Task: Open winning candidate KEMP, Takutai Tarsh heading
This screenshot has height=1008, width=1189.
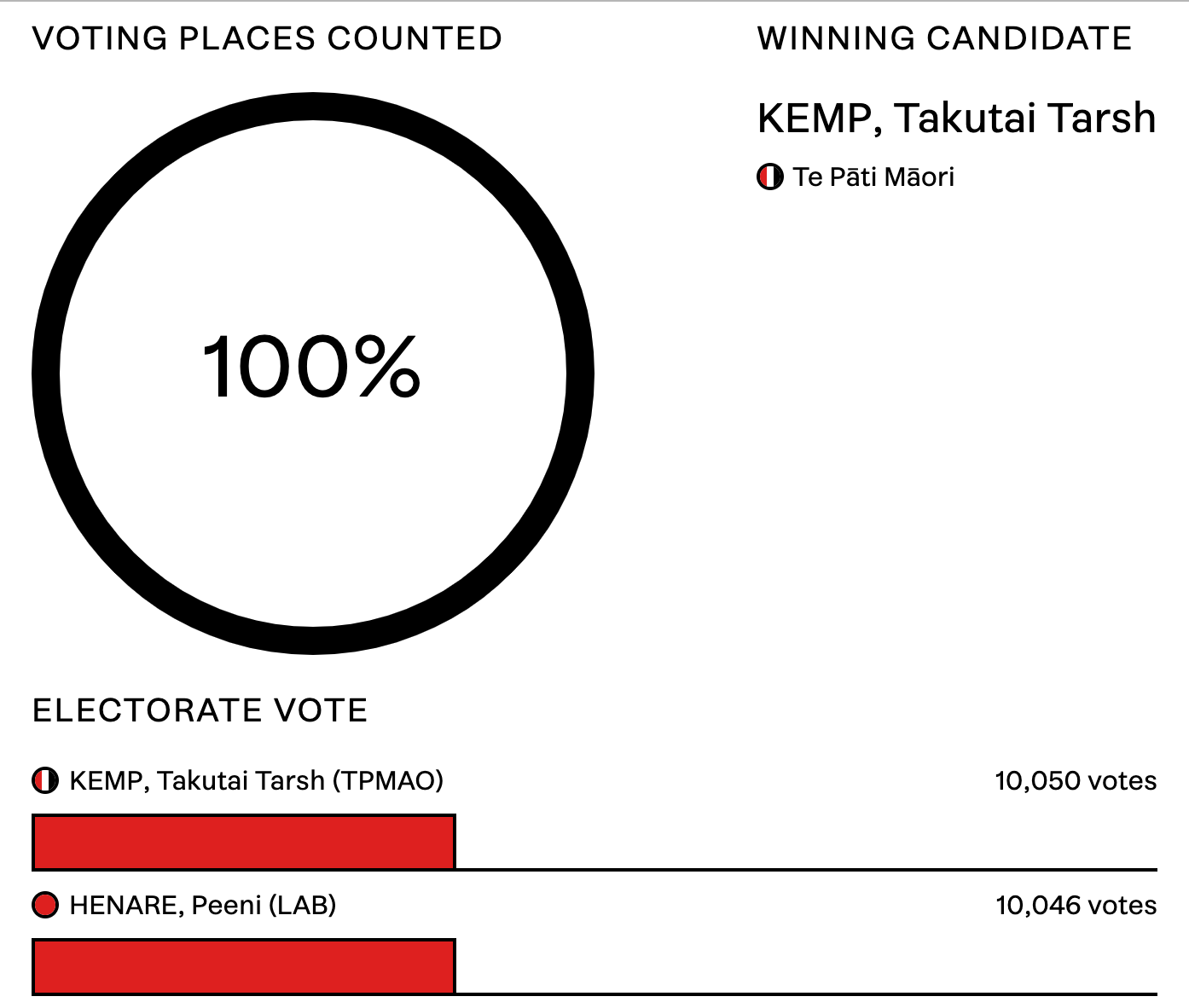Action: [x=956, y=119]
